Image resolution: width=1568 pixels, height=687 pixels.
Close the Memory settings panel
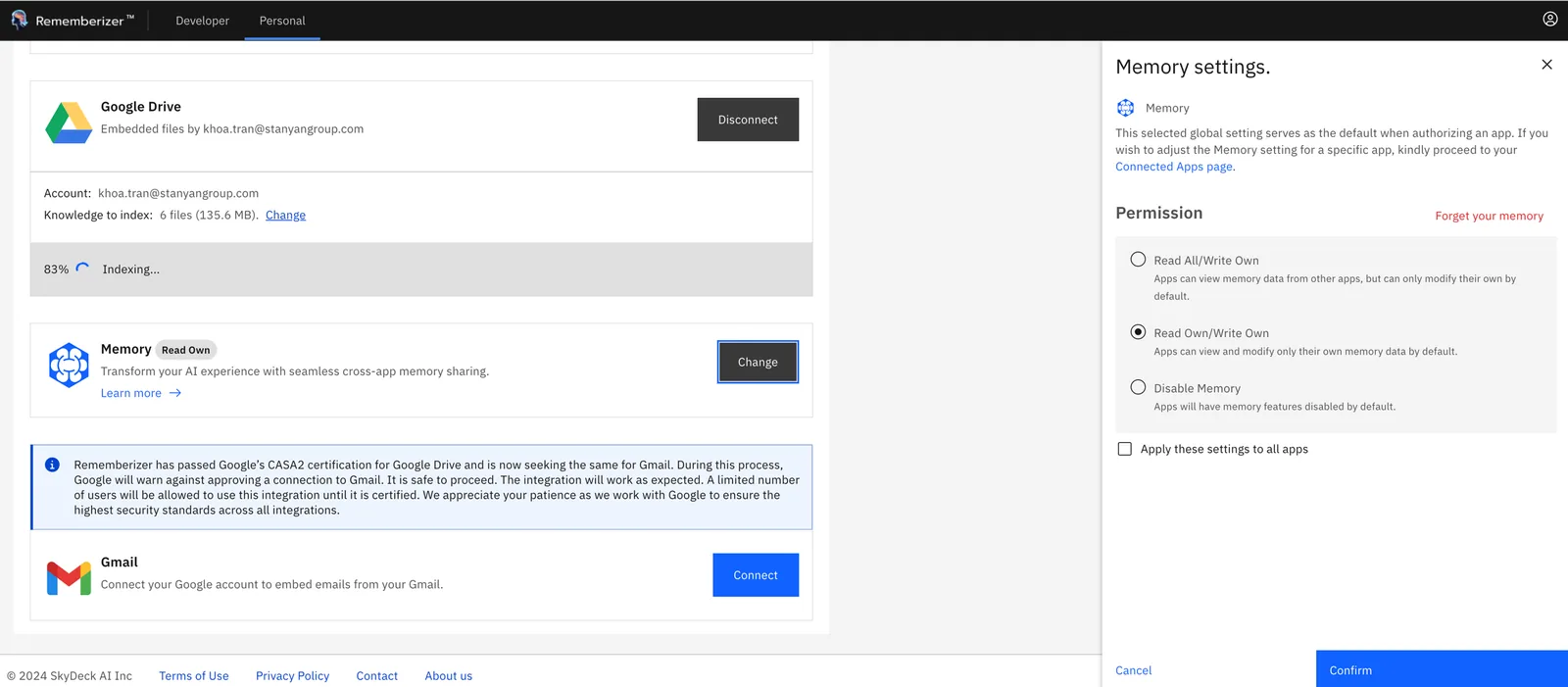pos(1546,65)
